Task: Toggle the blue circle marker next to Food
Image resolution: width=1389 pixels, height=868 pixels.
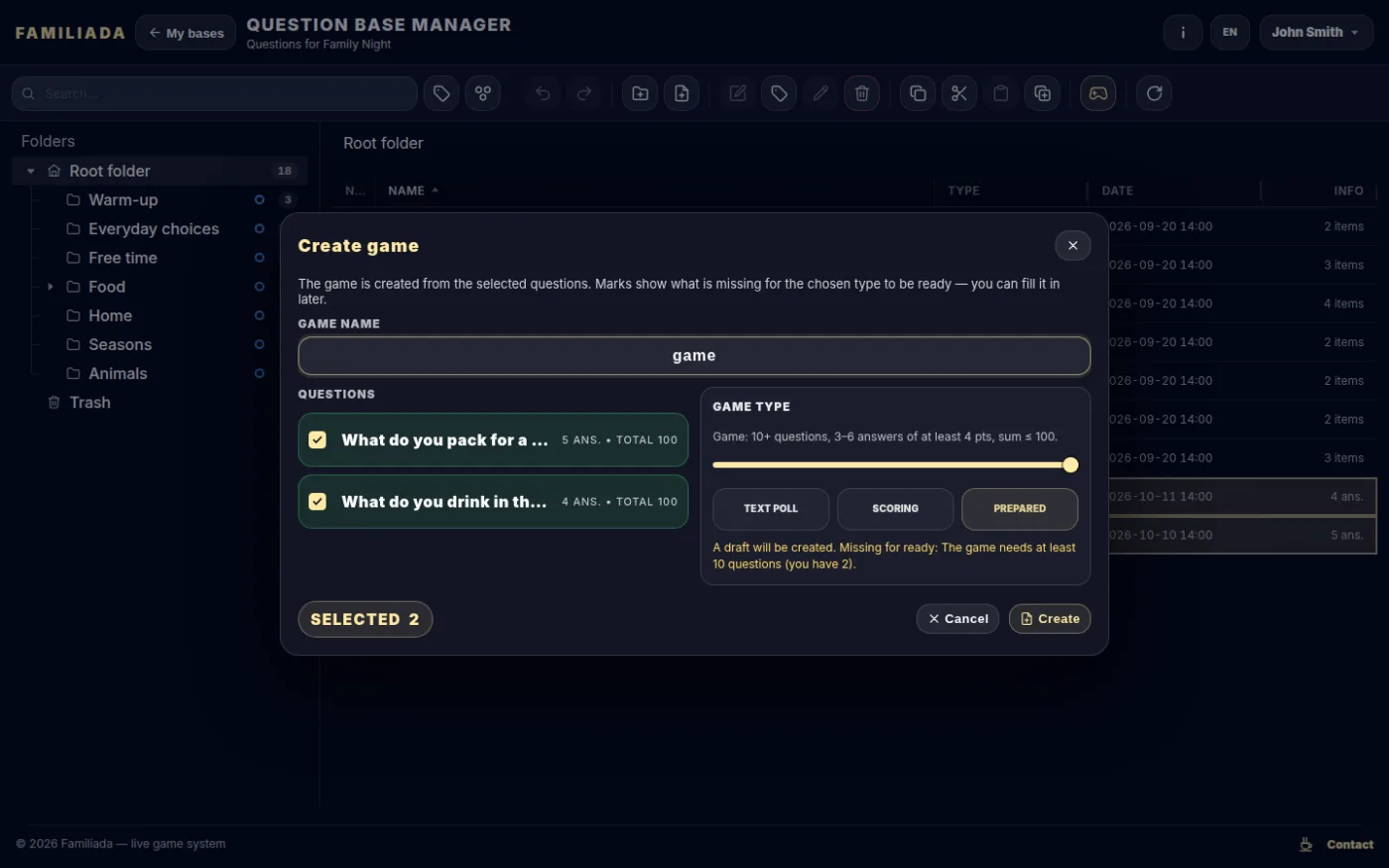Action: pos(259,287)
